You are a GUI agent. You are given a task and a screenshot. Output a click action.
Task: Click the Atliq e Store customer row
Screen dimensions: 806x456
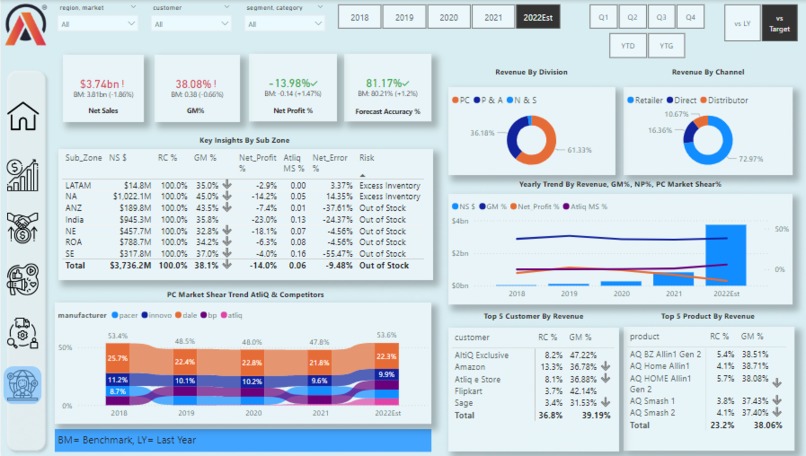[x=532, y=379]
